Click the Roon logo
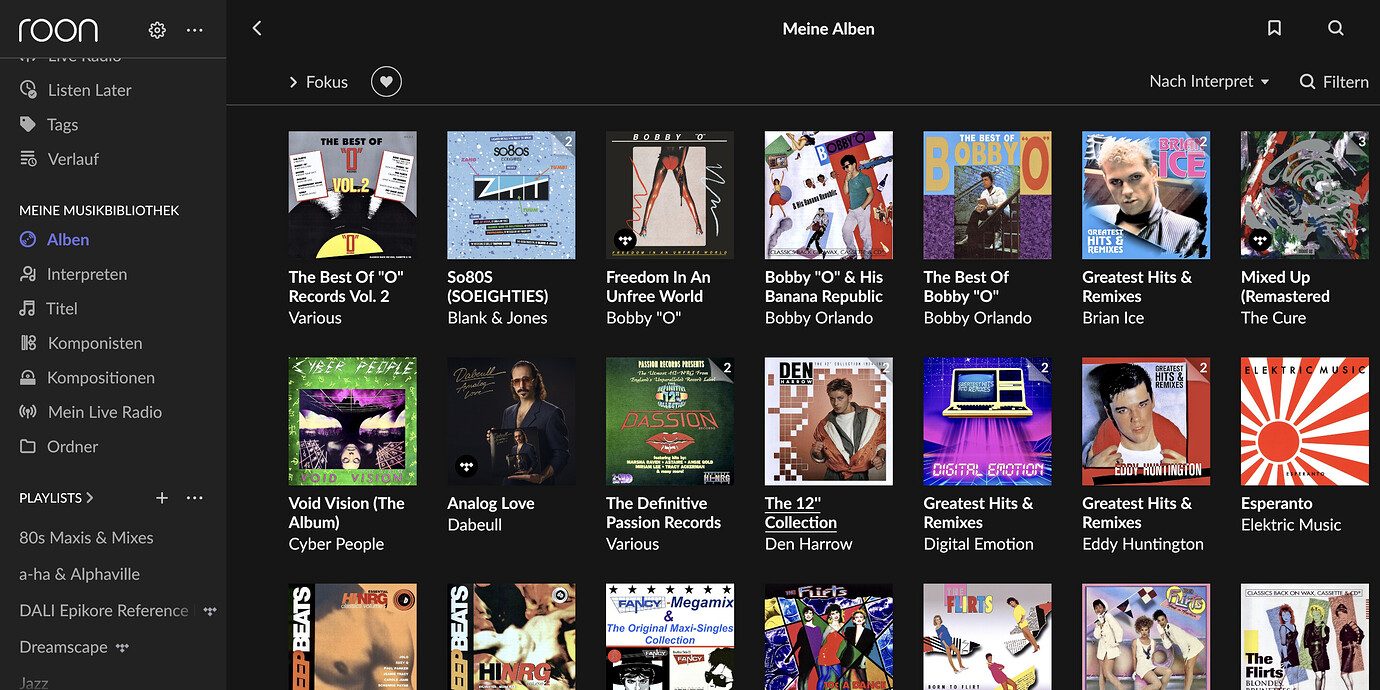 pyautogui.click(x=58, y=30)
